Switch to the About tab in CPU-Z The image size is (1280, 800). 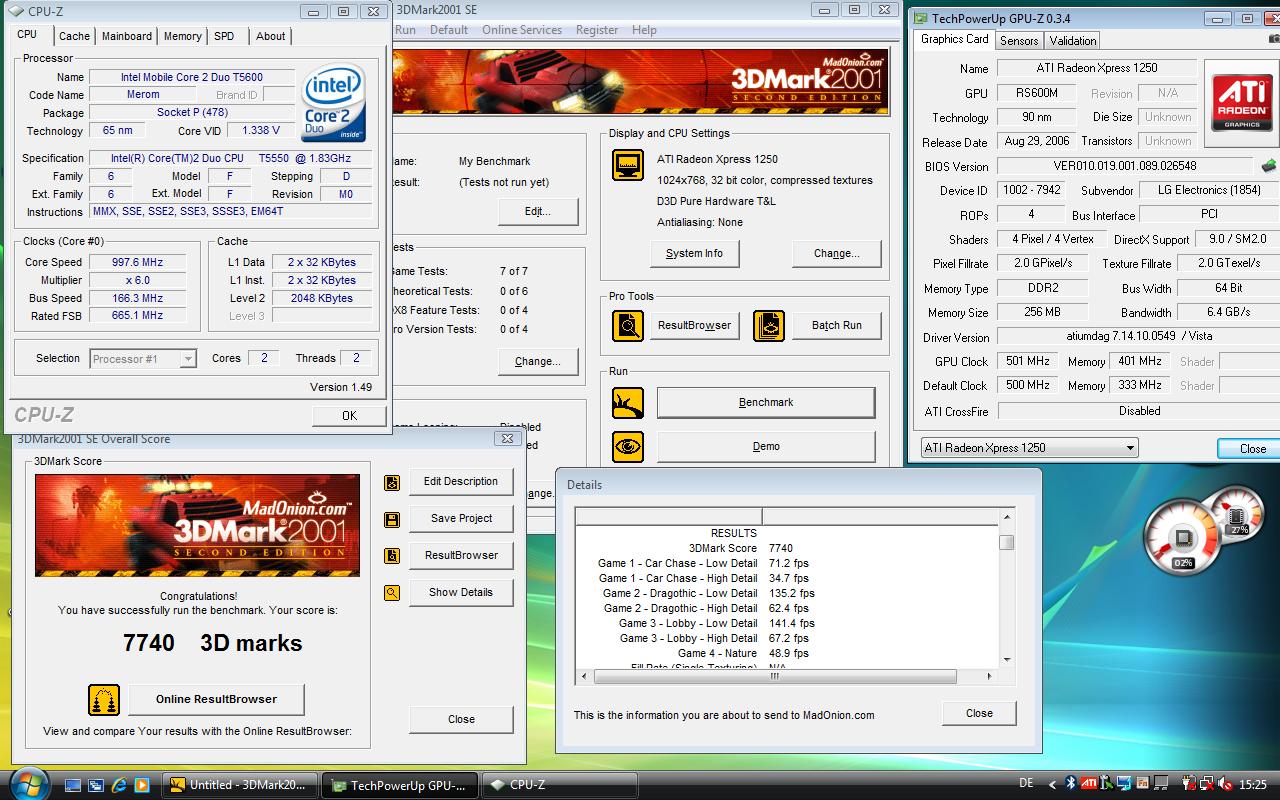click(270, 36)
